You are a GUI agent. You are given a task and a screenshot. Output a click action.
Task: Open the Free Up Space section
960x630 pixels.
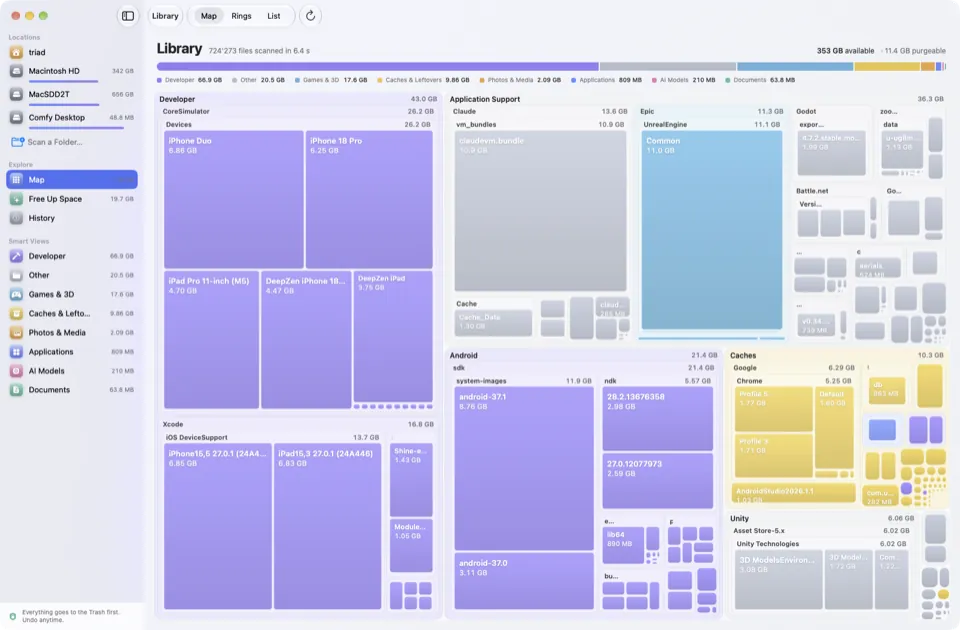pyautogui.click(x=72, y=199)
